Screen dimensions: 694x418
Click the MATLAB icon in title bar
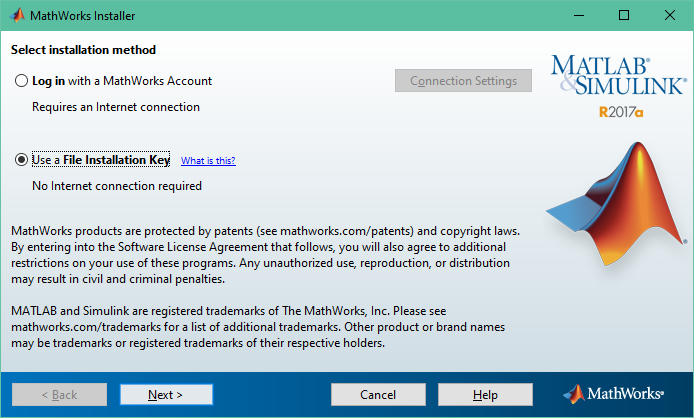point(17,15)
